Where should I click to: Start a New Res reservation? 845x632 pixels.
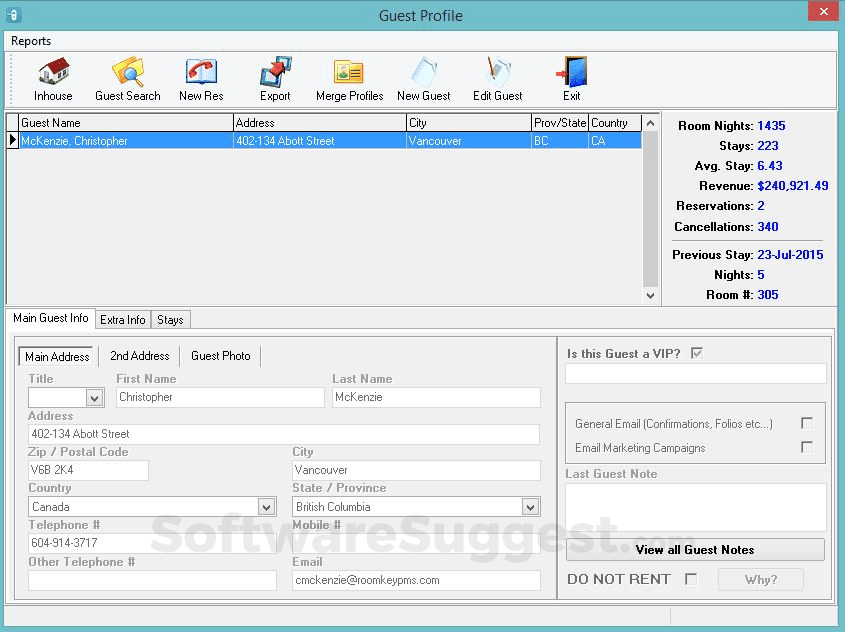[201, 78]
